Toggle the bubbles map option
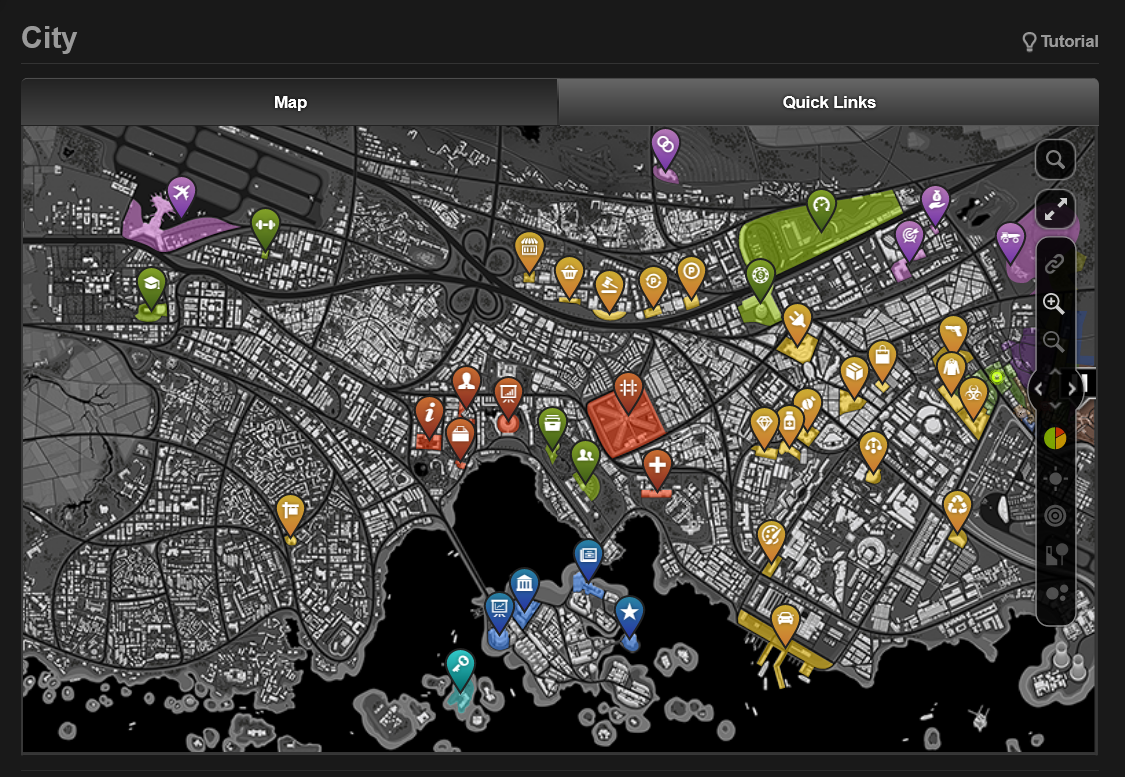The width and height of the screenshot is (1125, 777). pyautogui.click(x=1056, y=593)
